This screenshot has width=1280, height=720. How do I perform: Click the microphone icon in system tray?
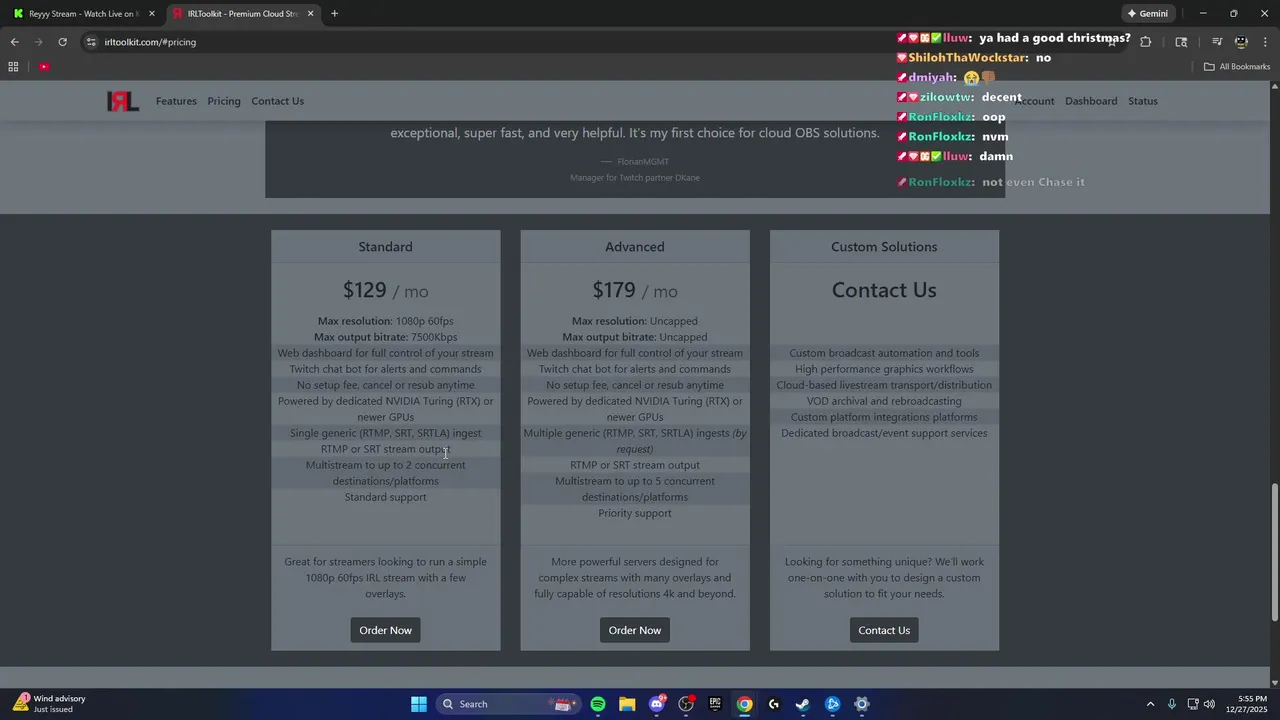[x=1171, y=704]
